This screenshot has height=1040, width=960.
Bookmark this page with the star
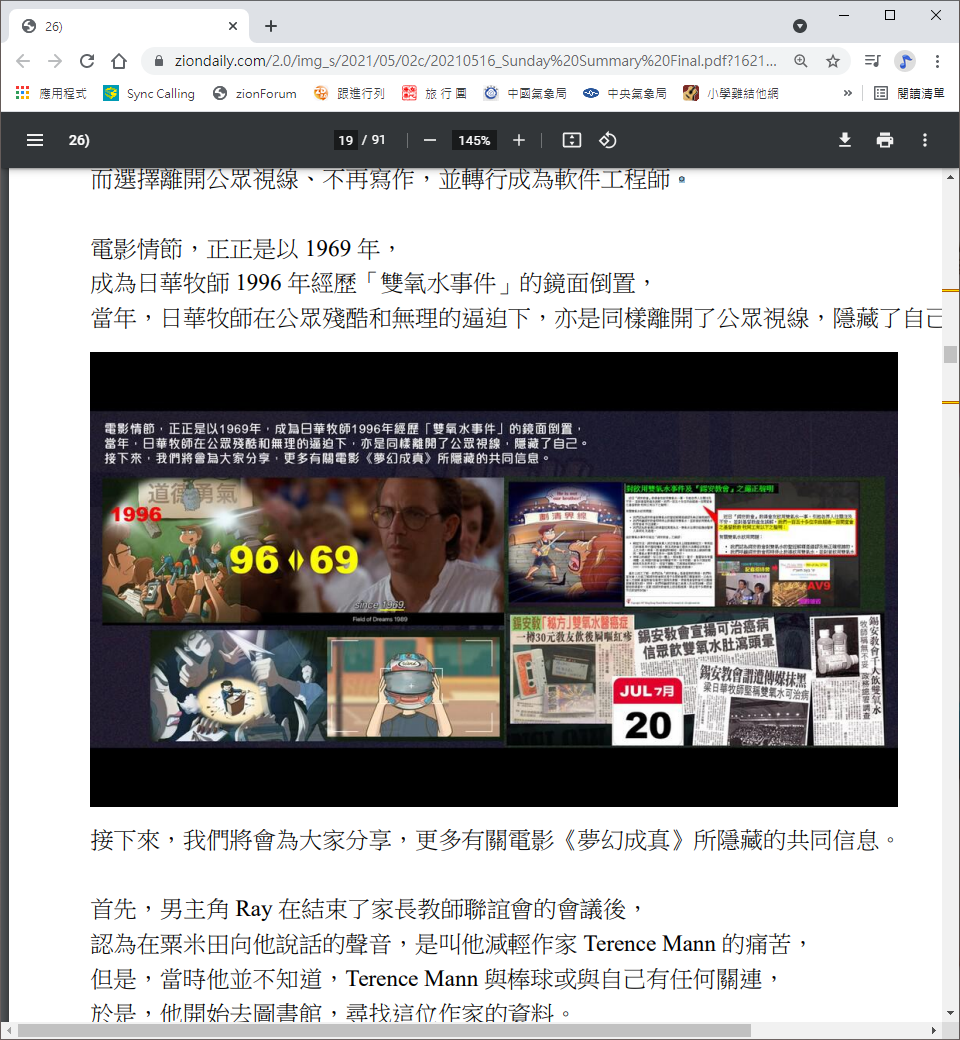833,61
